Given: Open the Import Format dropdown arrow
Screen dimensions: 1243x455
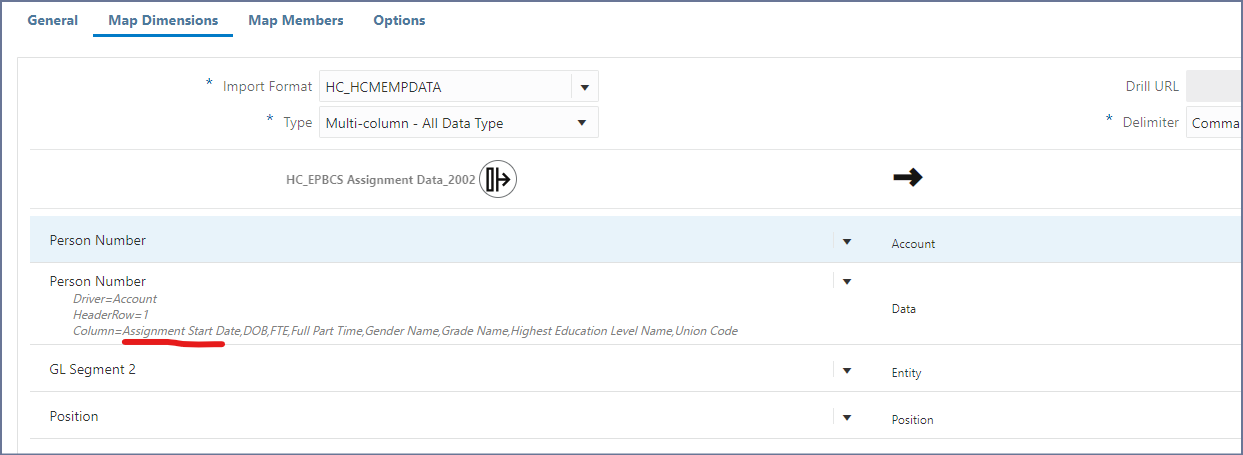Looking at the screenshot, I should coord(585,87).
